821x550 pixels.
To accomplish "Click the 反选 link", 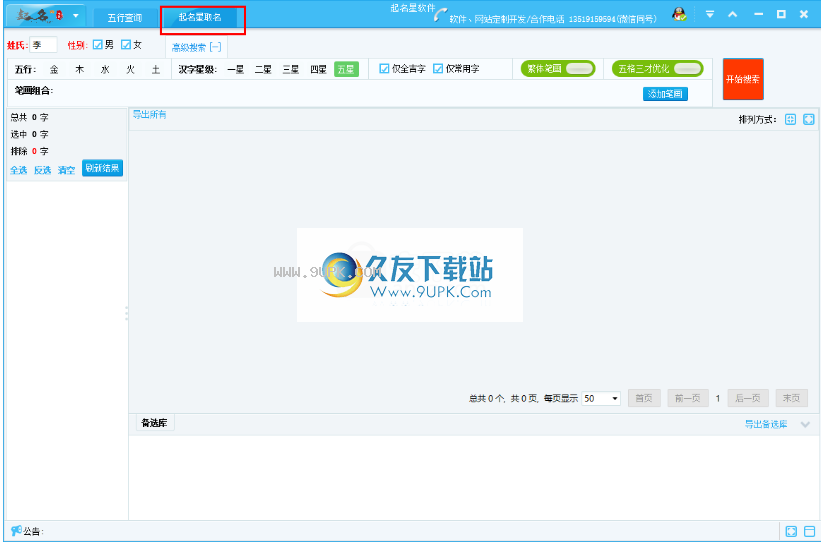I will 42,170.
